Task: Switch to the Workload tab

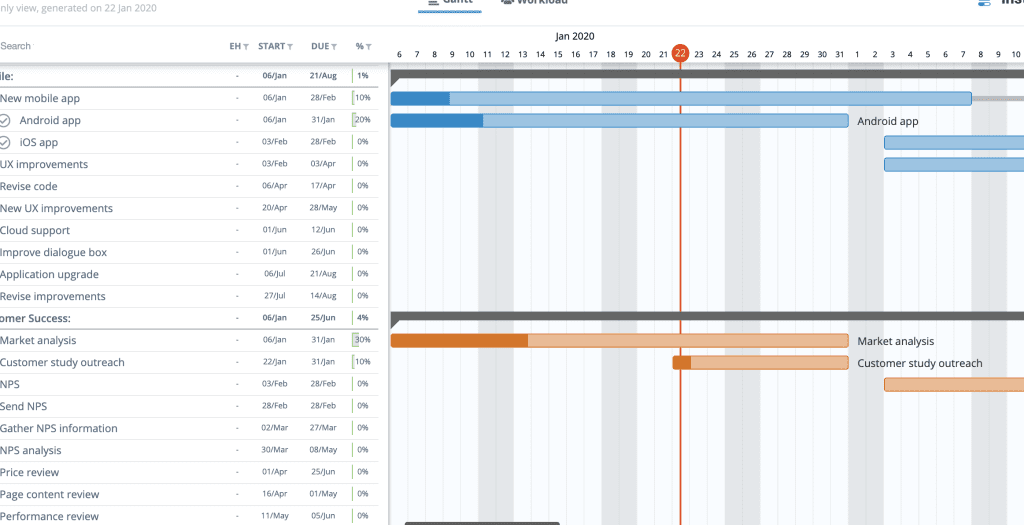Action: [x=534, y=3]
